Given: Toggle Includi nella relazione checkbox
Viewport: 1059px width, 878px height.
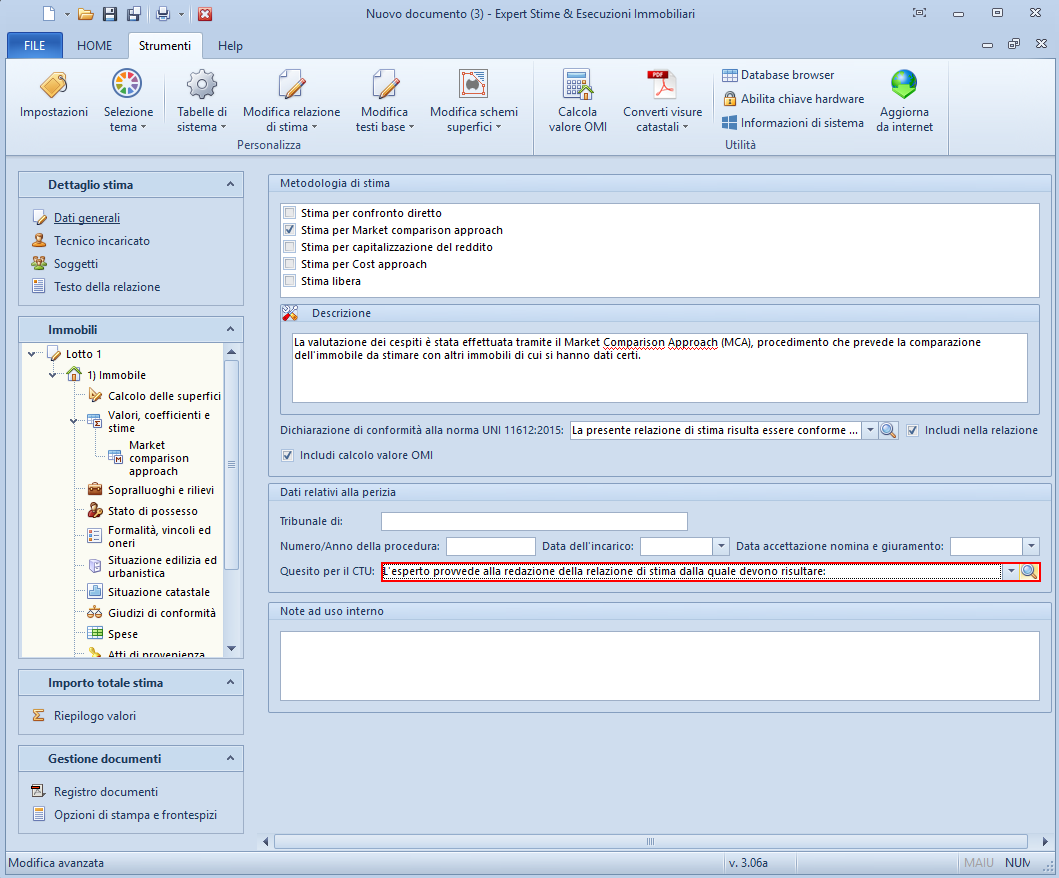Looking at the screenshot, I should (x=913, y=430).
